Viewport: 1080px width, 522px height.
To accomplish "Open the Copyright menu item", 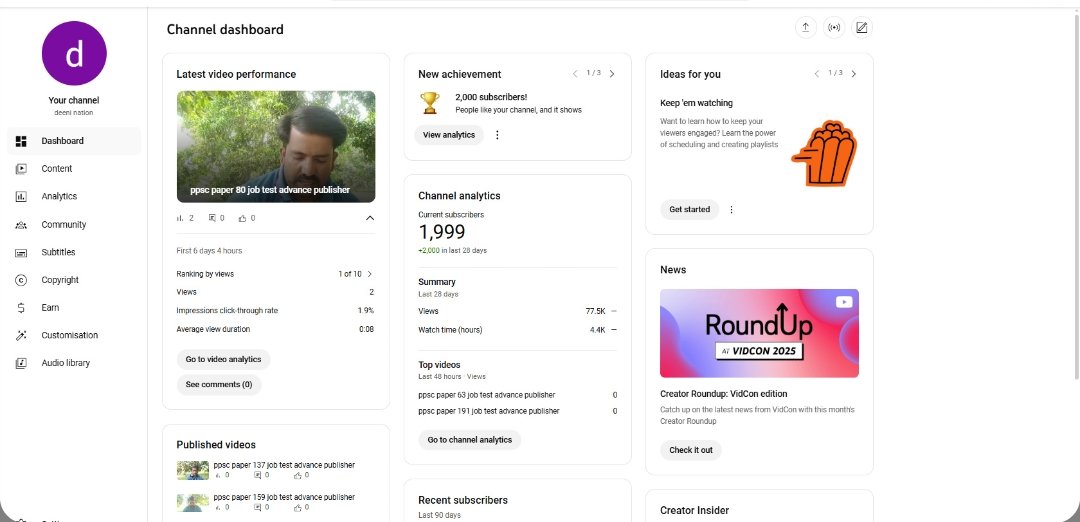I will 74,280.
